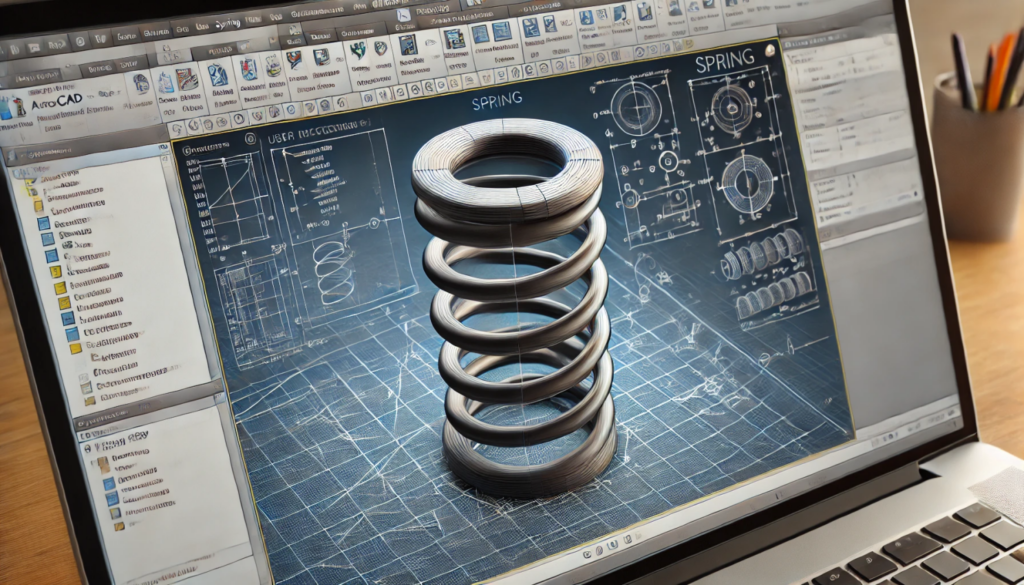The image size is (1024, 585).
Task: Click the AutoCAD application logo icon
Action: coord(11,108)
